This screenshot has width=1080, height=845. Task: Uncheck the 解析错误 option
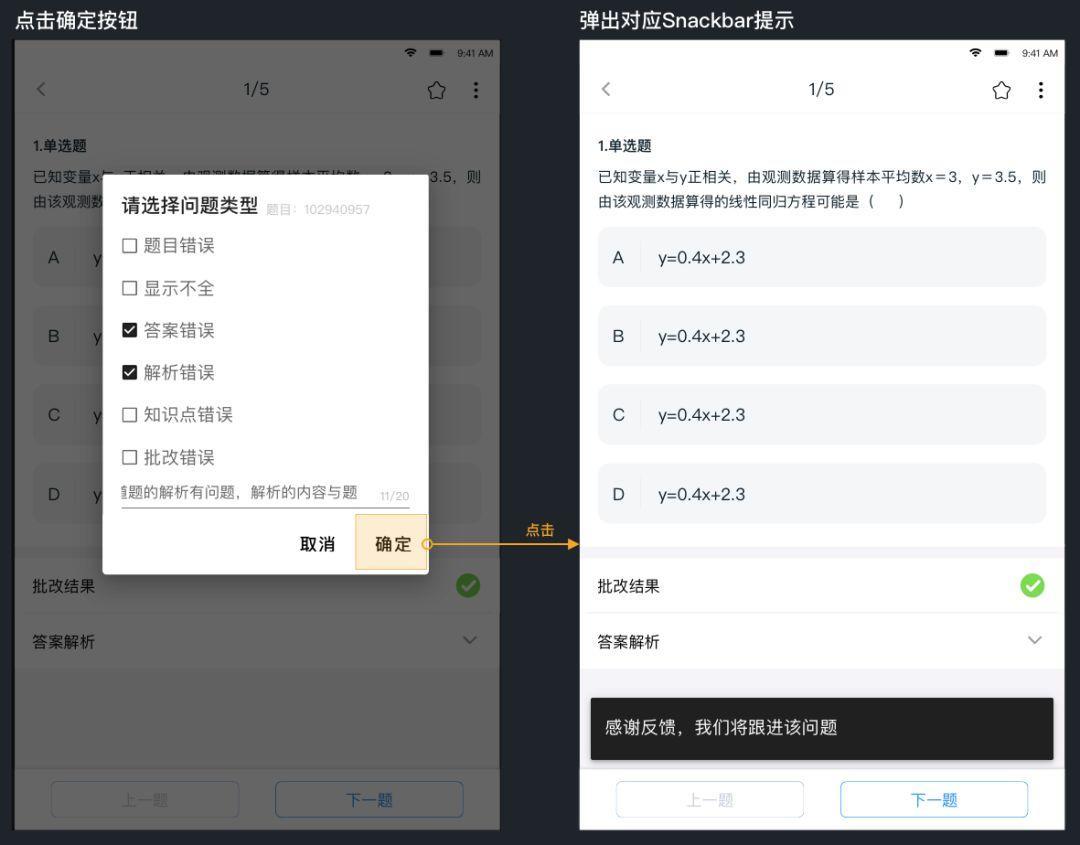(x=129, y=372)
